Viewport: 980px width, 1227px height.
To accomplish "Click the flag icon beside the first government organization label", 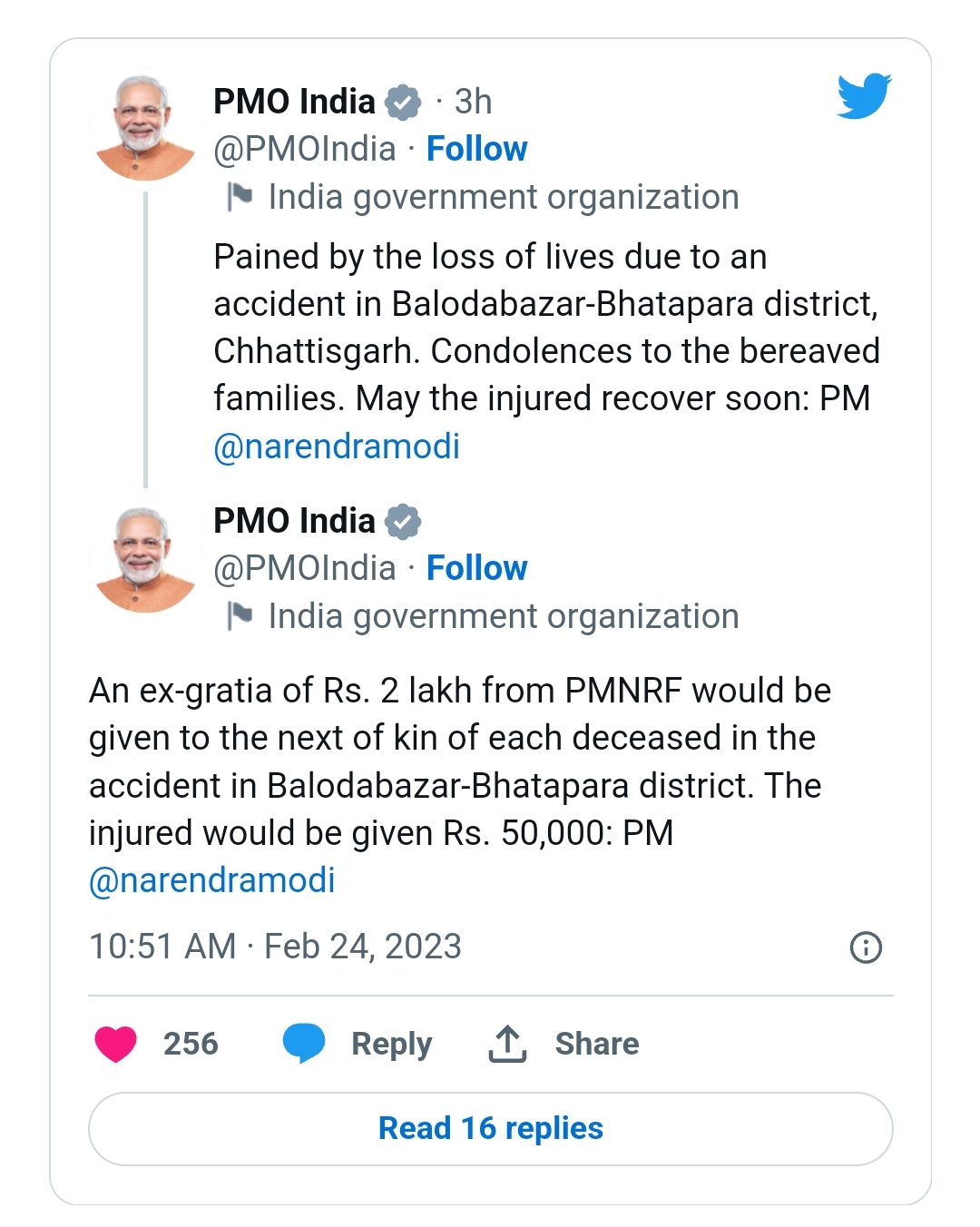I will tap(240, 196).
